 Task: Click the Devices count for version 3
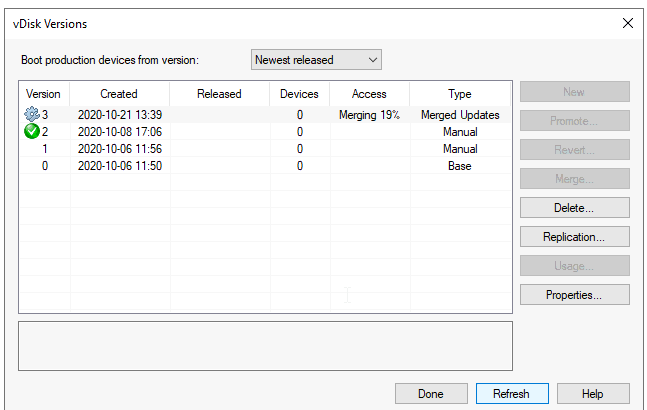pyautogui.click(x=300, y=115)
